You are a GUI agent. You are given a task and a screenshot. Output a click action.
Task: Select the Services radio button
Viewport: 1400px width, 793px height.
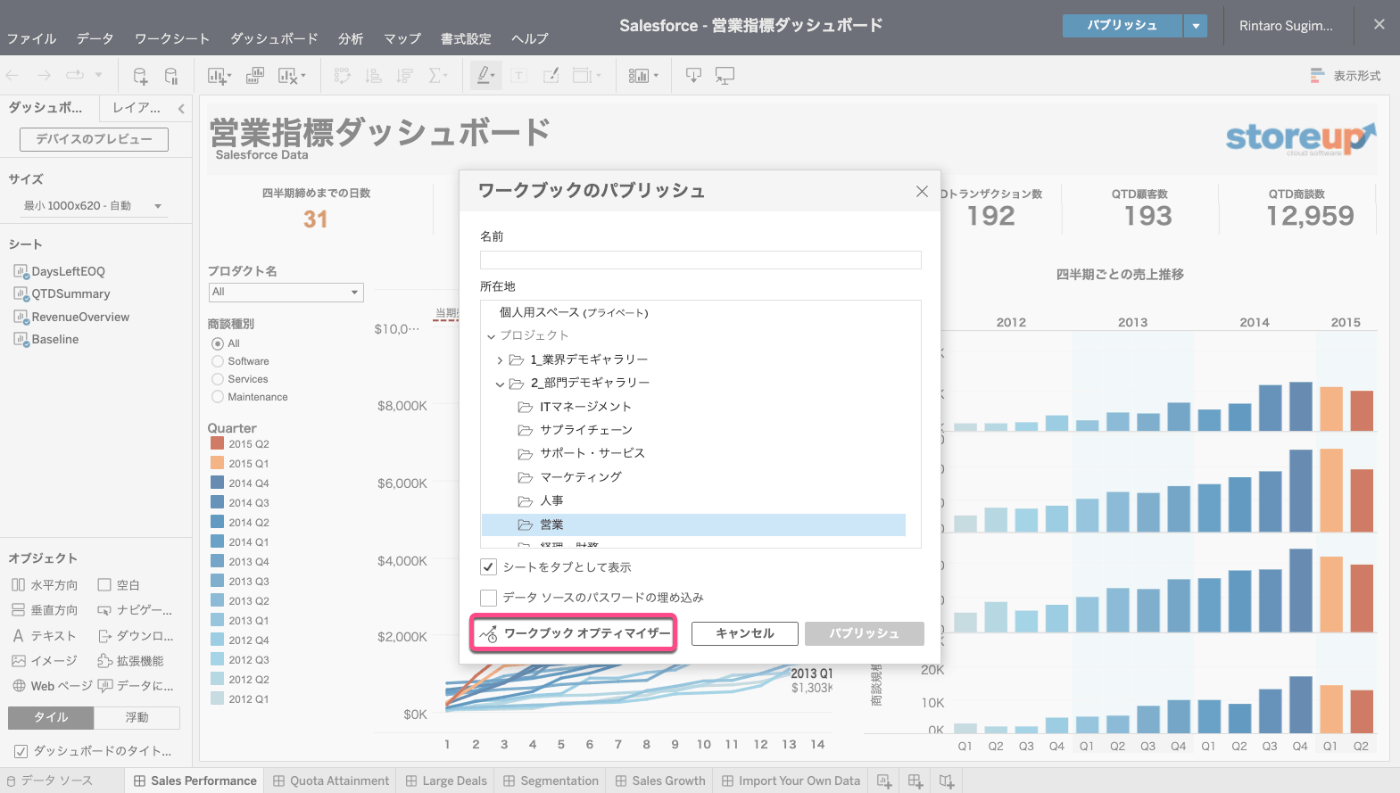pos(218,379)
